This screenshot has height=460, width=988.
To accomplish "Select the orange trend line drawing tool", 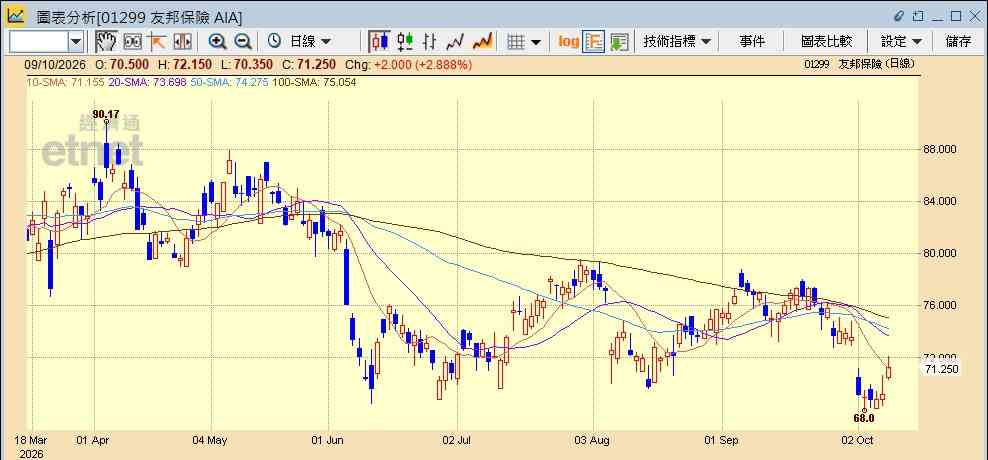I will pos(157,42).
